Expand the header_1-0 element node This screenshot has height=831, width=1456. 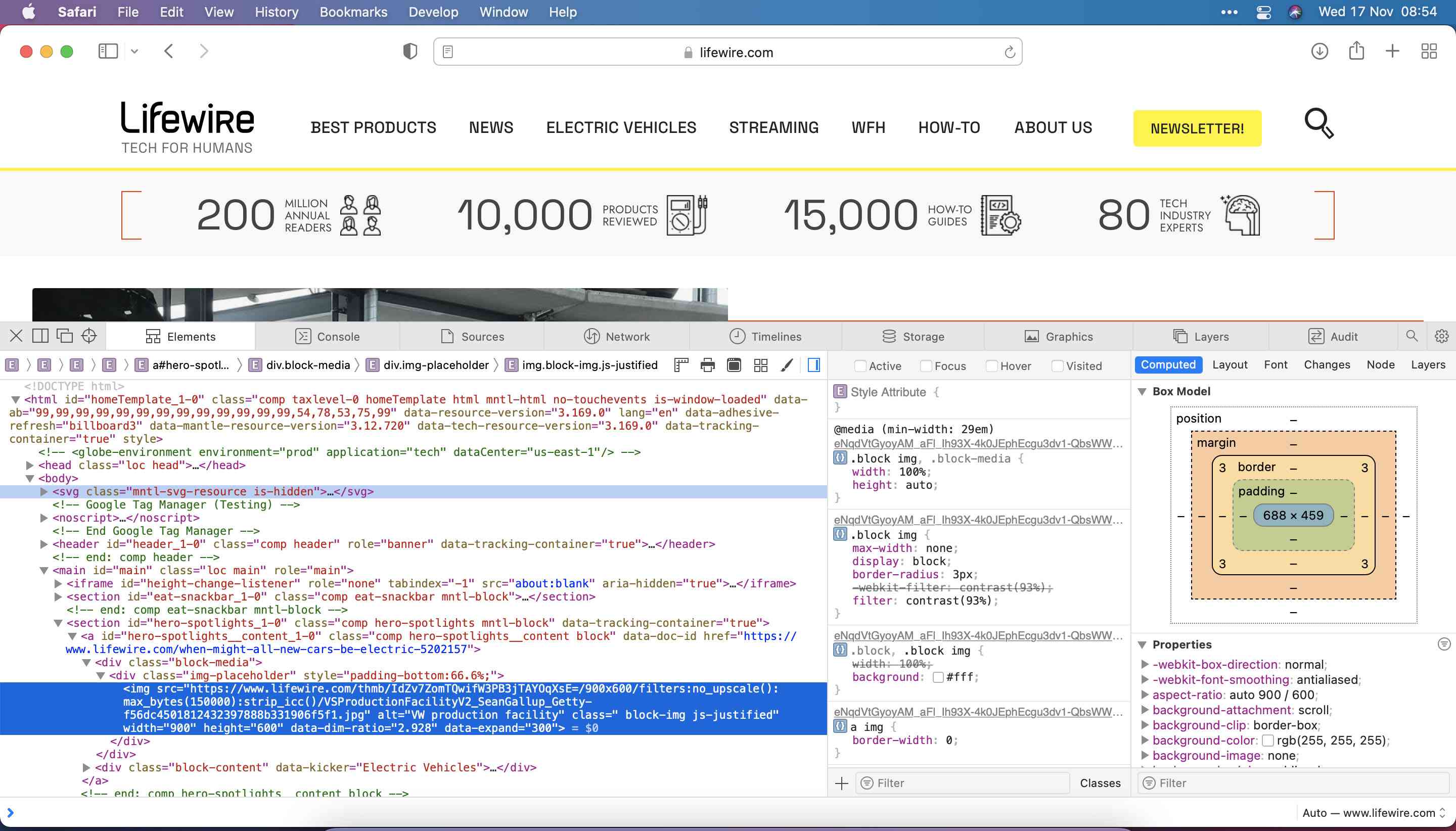pyautogui.click(x=44, y=544)
